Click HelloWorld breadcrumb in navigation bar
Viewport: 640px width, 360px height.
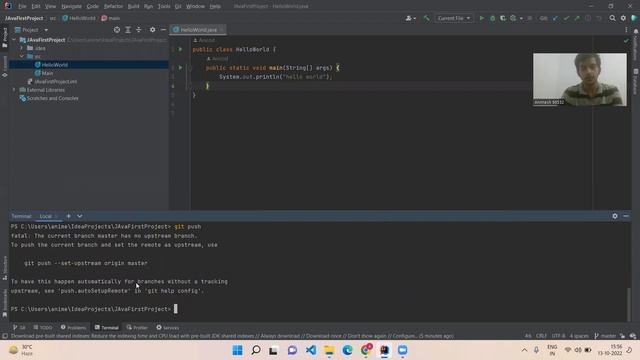(79, 18)
